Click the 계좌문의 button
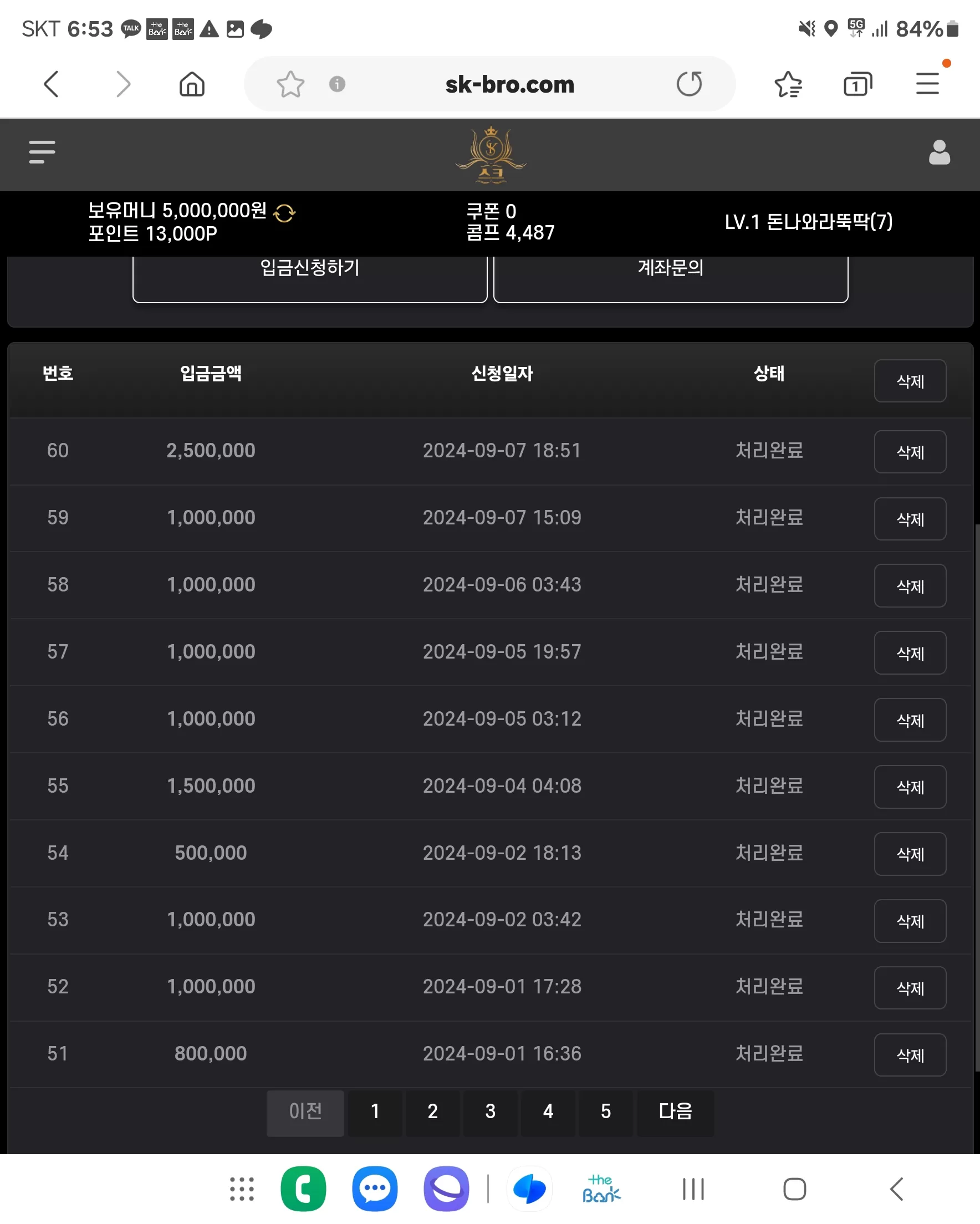 [x=671, y=277]
